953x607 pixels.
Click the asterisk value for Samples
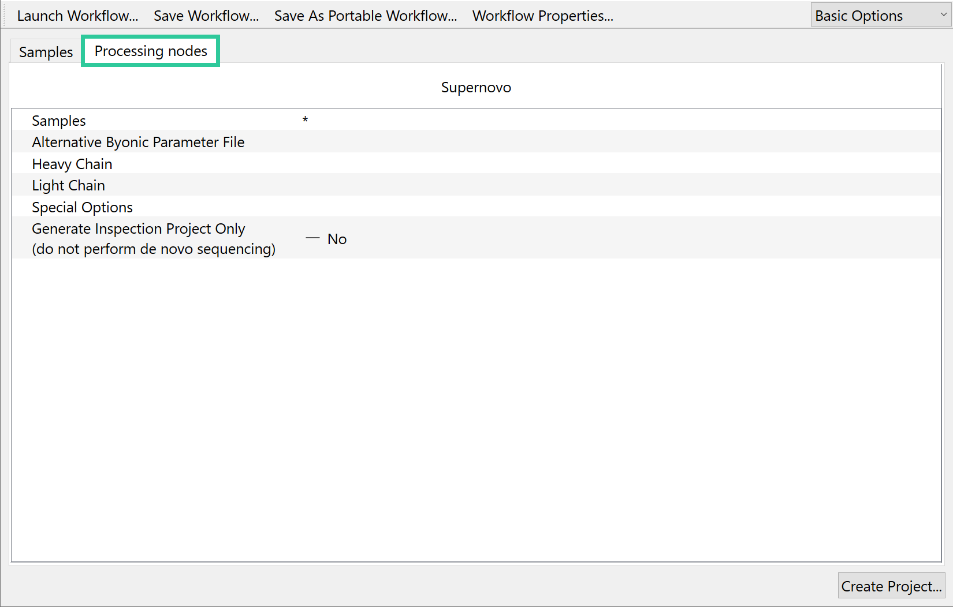click(305, 120)
